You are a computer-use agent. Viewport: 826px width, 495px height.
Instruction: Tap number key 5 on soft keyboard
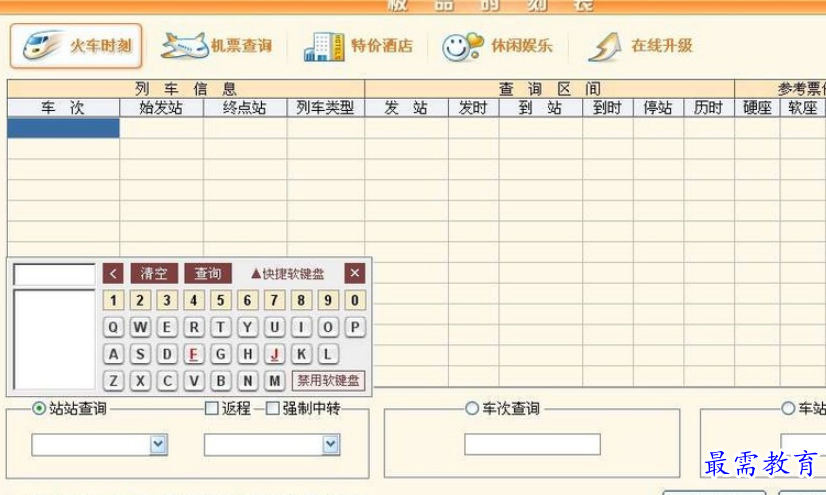click(x=220, y=300)
